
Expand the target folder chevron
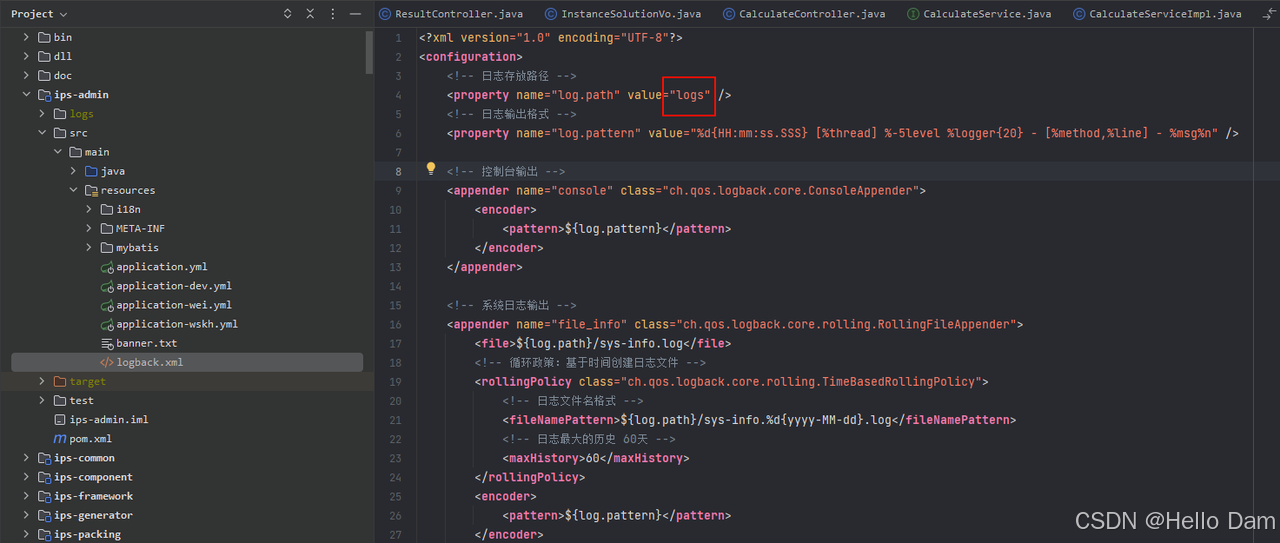[x=42, y=381]
